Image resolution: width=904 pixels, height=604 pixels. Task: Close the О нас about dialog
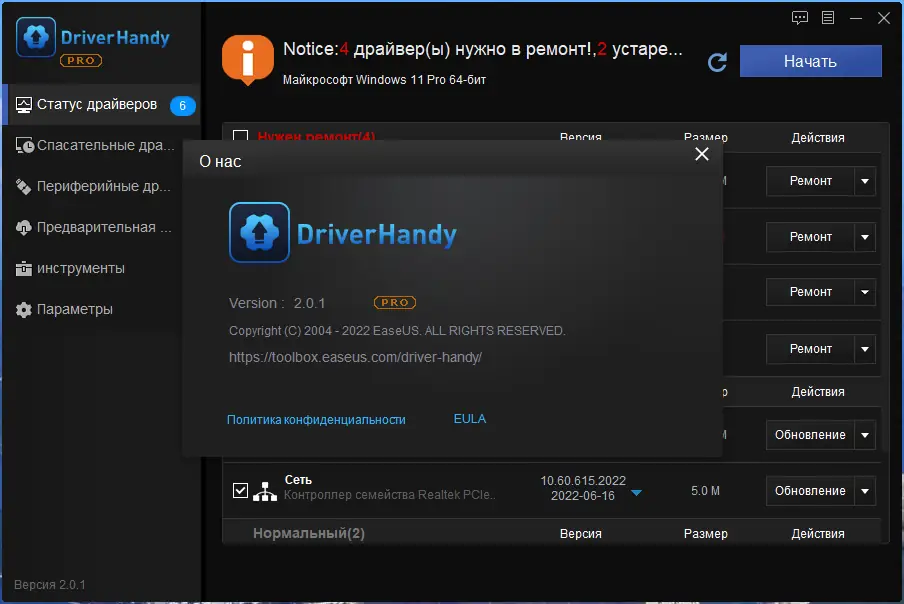tap(702, 154)
